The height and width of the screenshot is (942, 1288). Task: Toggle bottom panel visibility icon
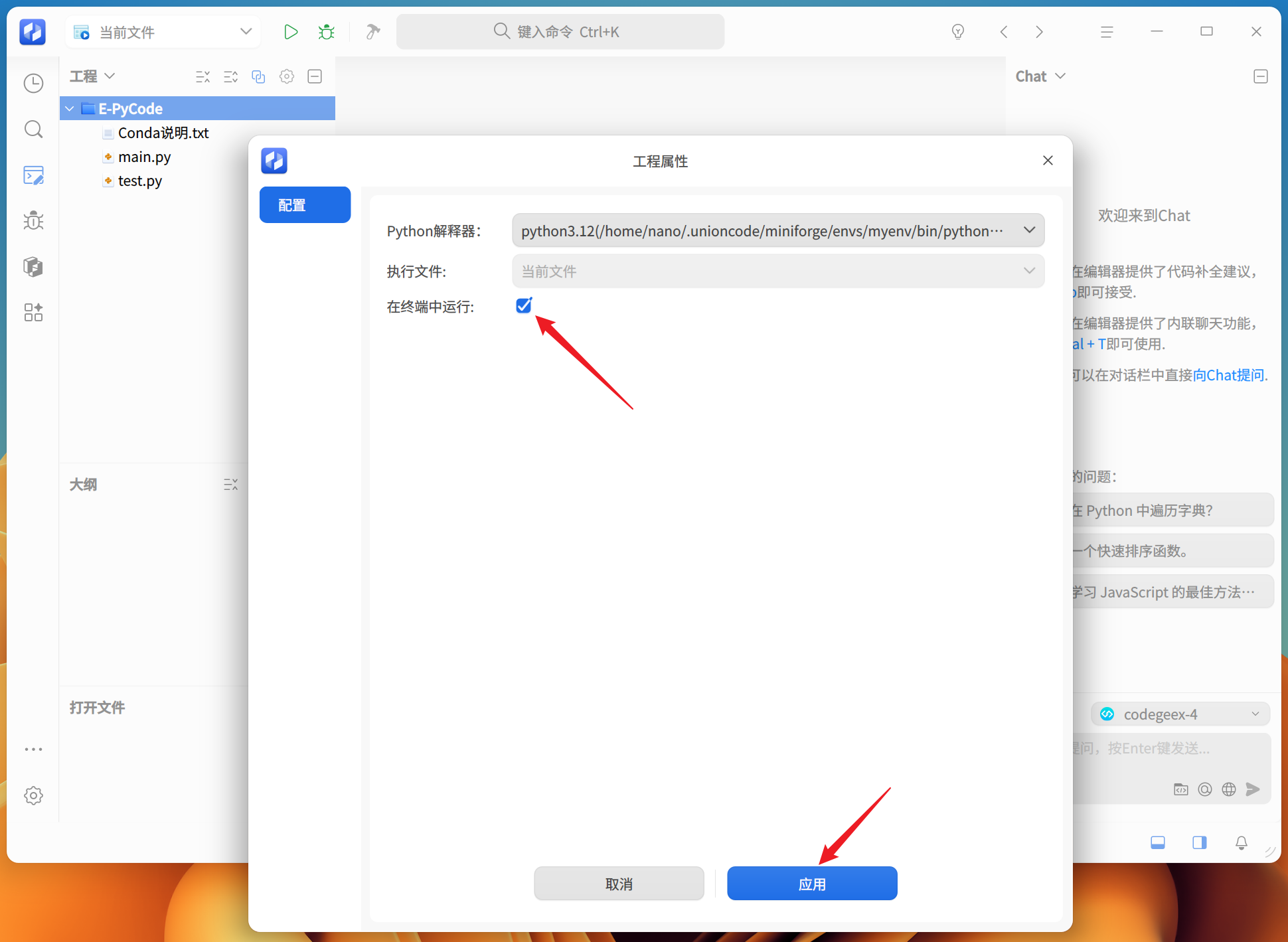(1158, 842)
